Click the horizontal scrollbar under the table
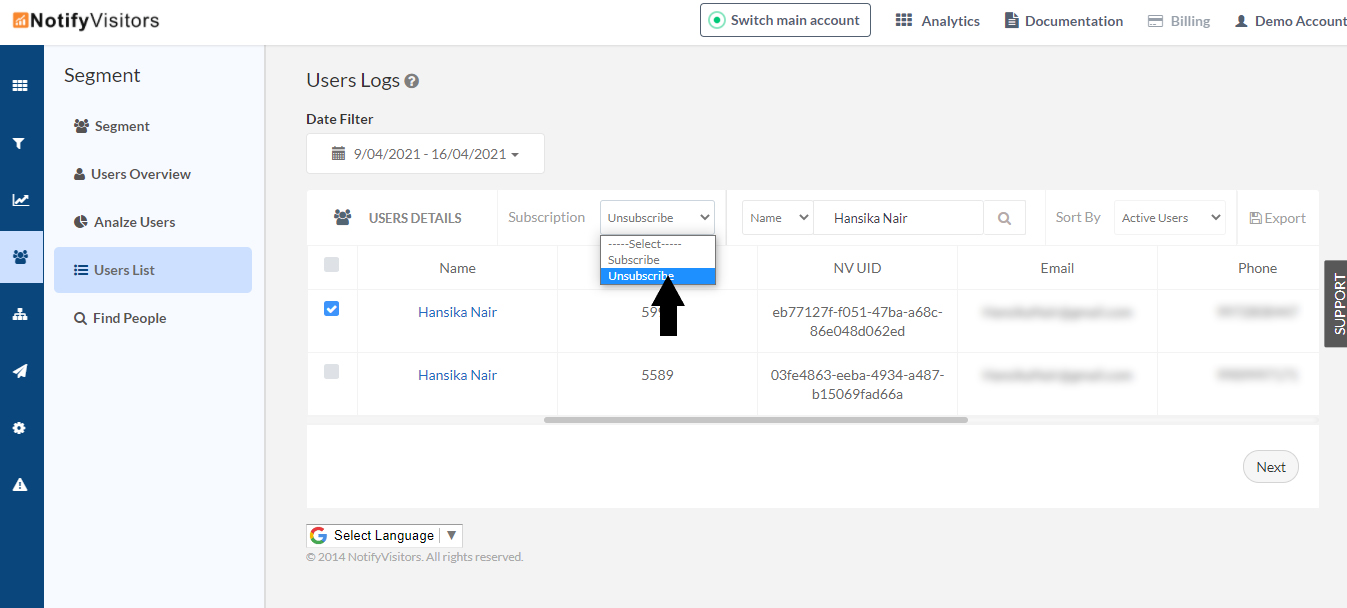 pos(755,420)
